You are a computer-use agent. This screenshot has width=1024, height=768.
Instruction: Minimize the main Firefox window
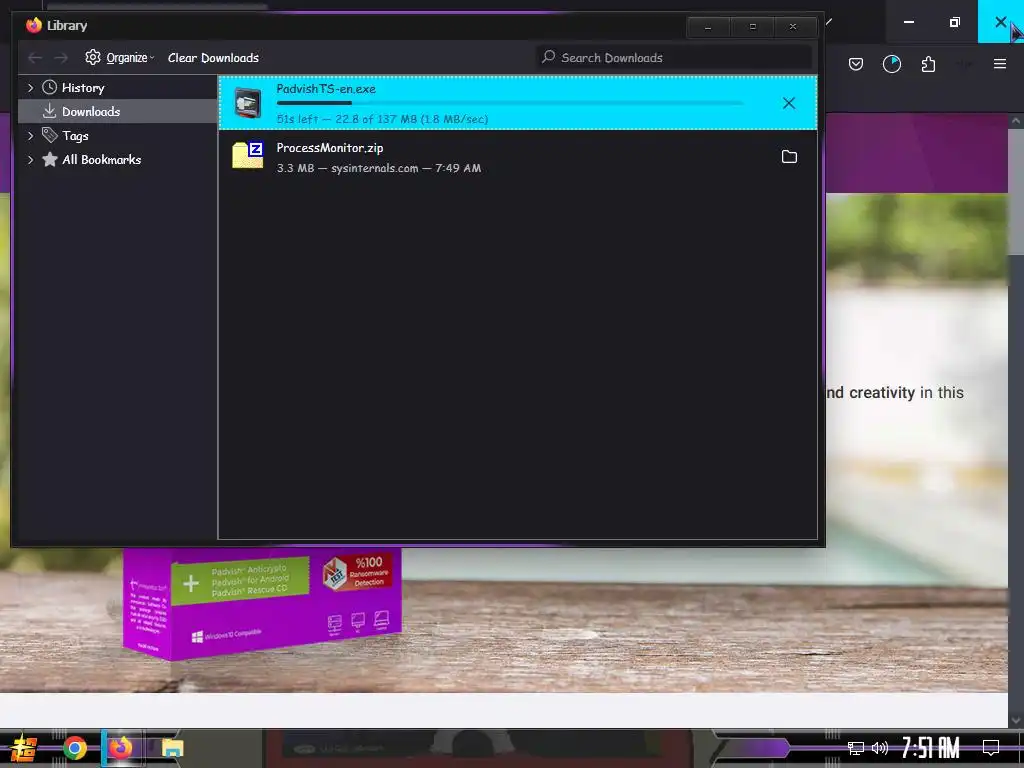click(x=908, y=22)
